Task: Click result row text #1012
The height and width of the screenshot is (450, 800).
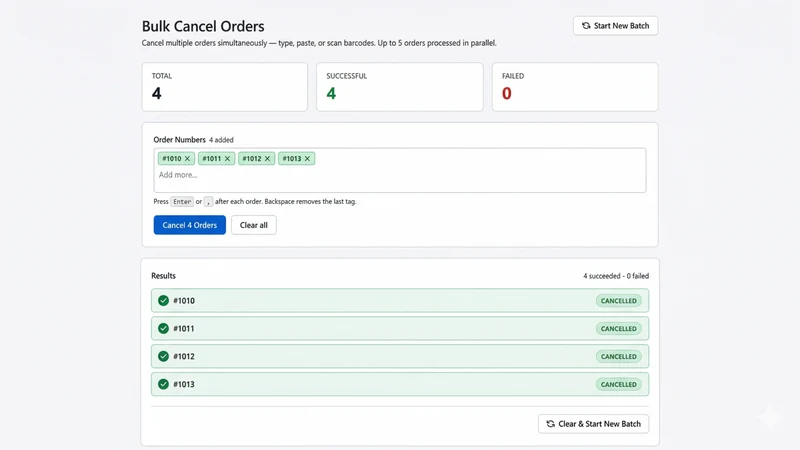Action: (184, 356)
